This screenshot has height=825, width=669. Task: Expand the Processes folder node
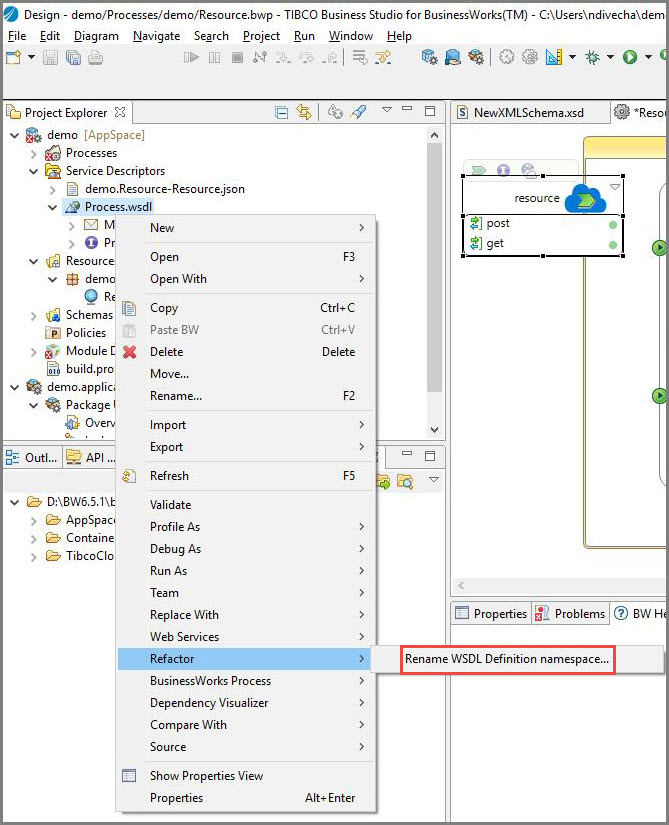[34, 154]
